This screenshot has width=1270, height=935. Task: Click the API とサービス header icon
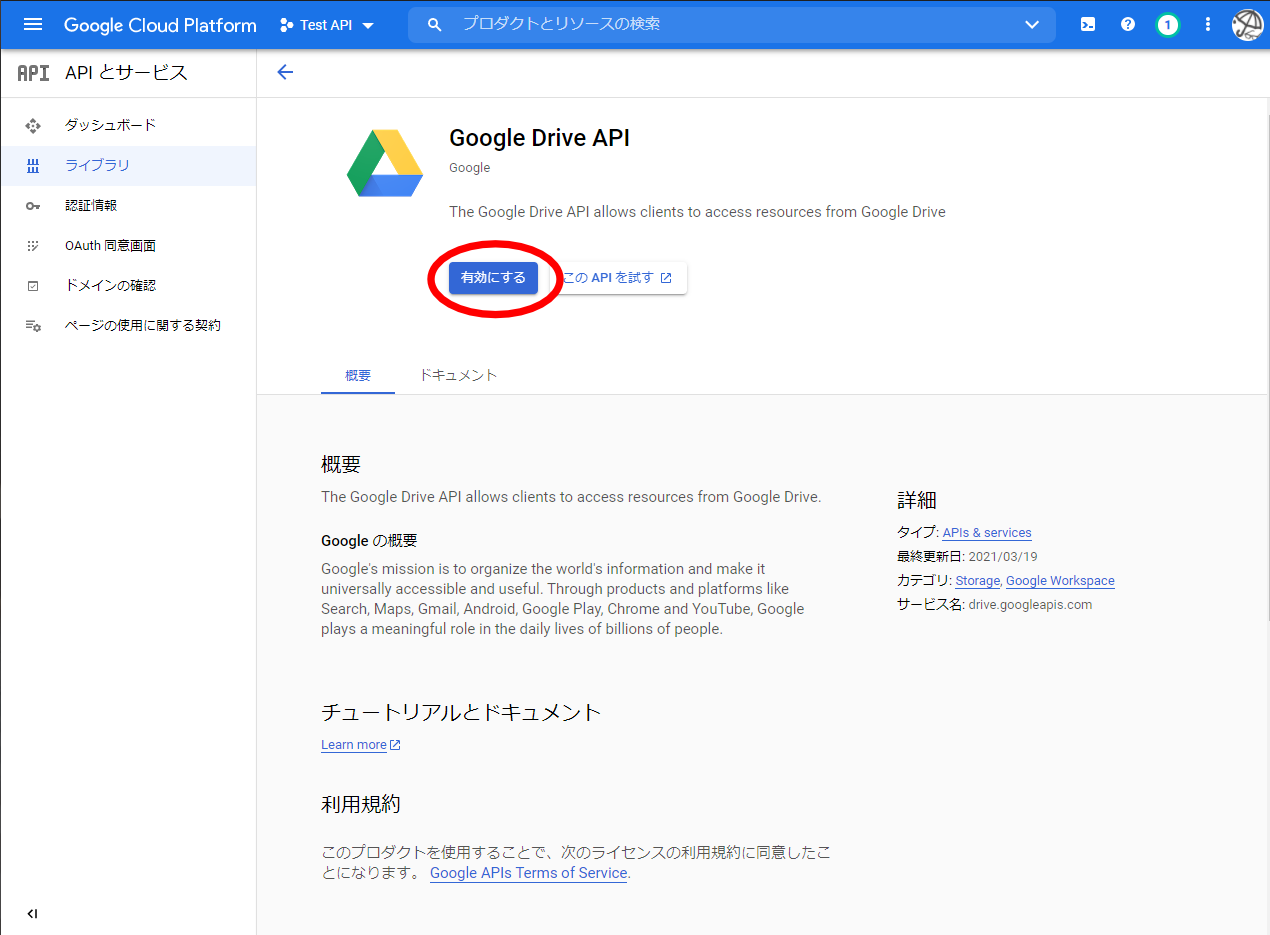[33, 73]
